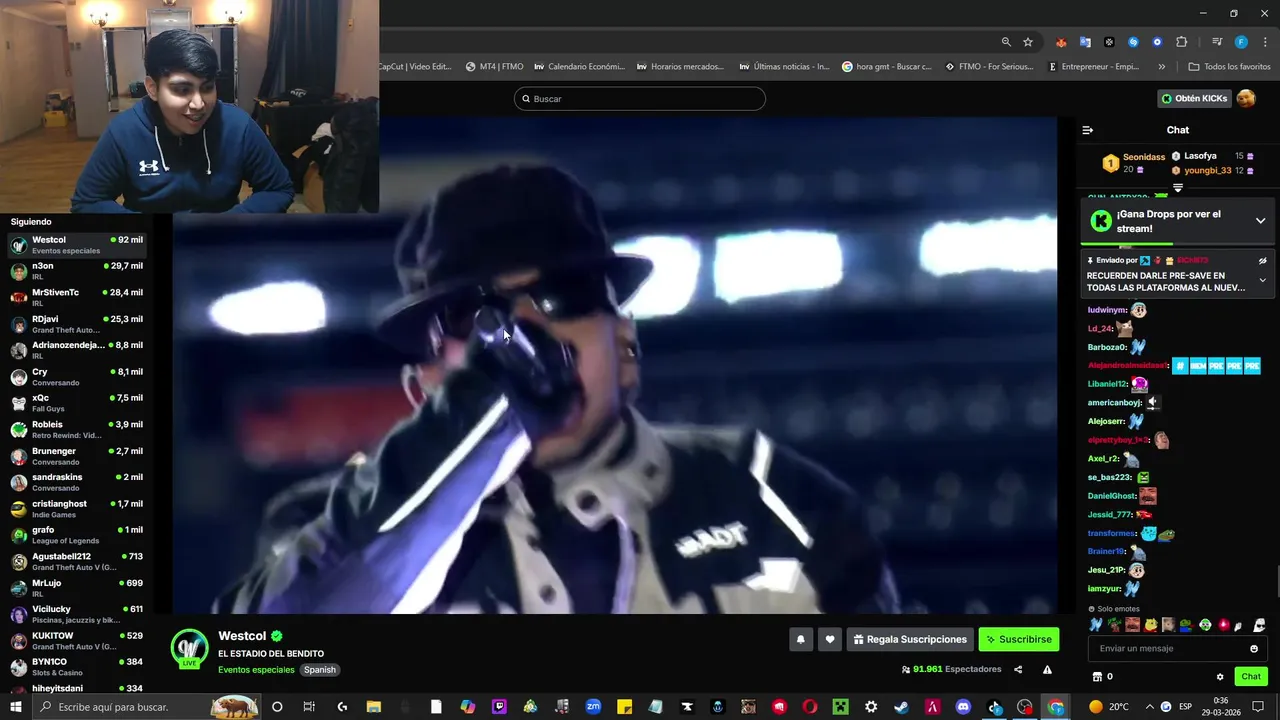This screenshot has height=720, width=1280.
Task: Open the Calendario Económi... bookmark
Action: [x=579, y=67]
